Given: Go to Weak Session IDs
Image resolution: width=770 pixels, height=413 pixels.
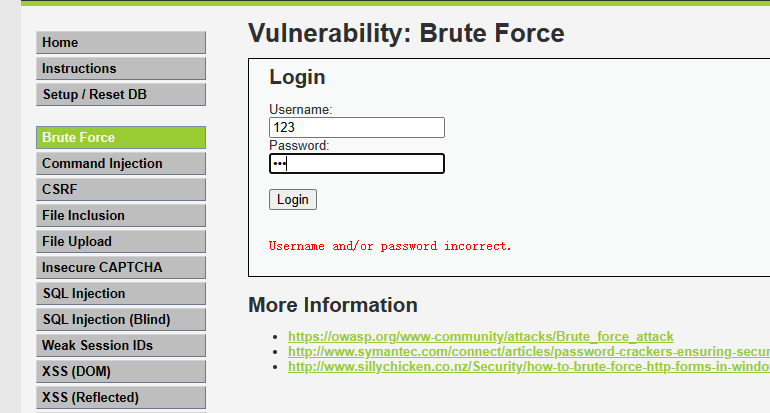Looking at the screenshot, I should coord(120,346).
